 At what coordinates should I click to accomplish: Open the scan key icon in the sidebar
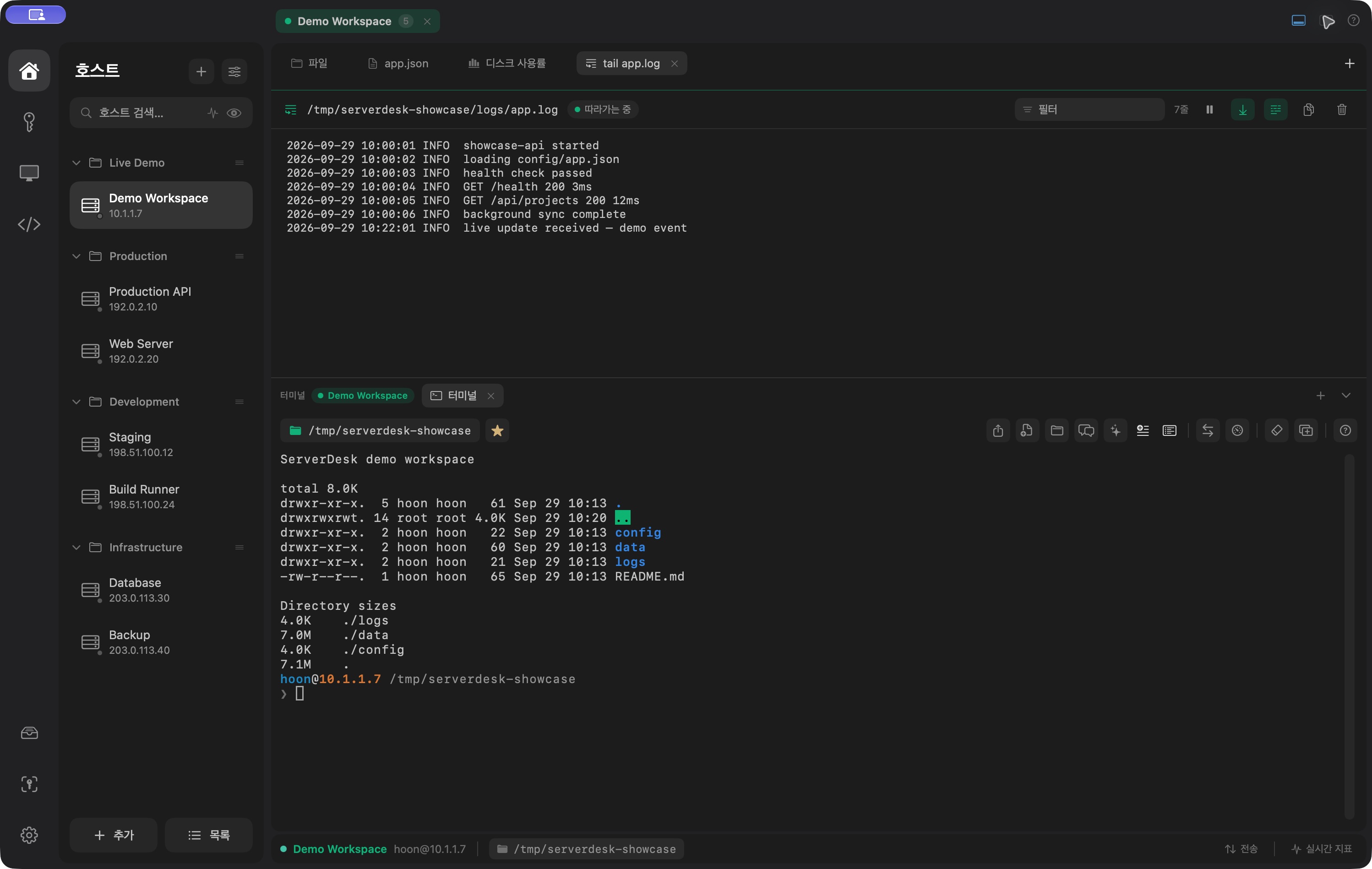coord(29,784)
